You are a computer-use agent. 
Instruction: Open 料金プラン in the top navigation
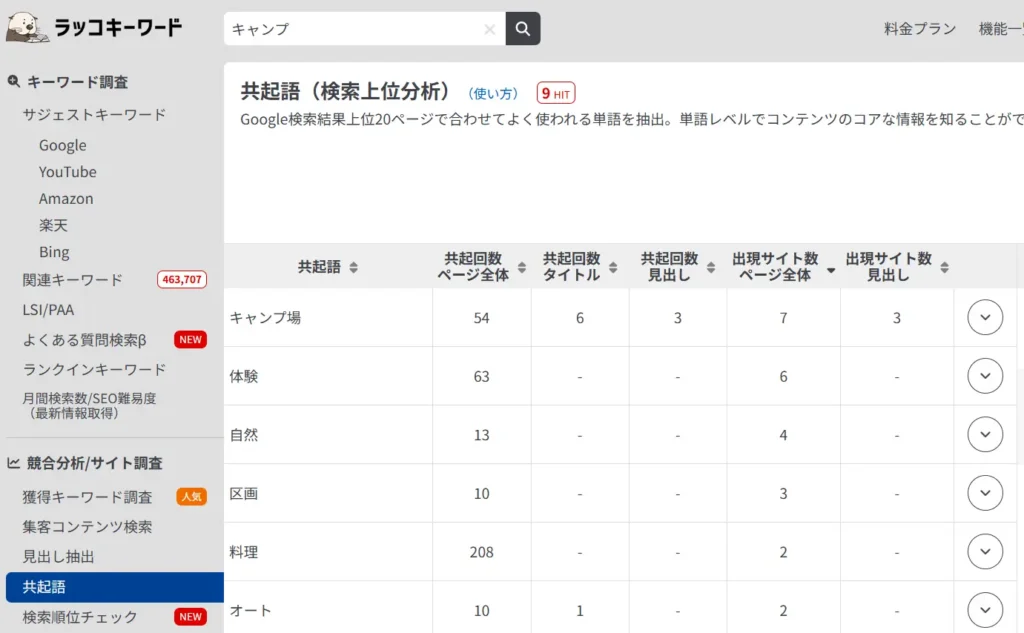(x=919, y=29)
